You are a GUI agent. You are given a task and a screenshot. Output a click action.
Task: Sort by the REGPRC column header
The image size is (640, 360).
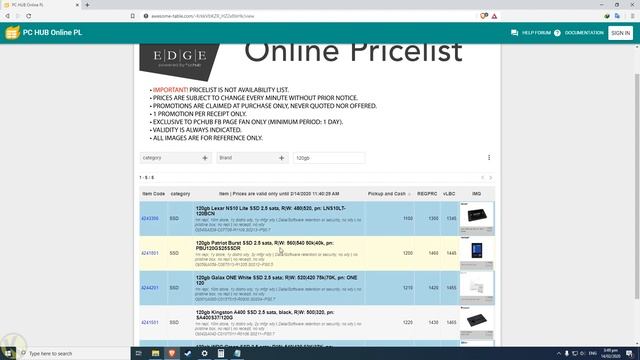coord(427,194)
